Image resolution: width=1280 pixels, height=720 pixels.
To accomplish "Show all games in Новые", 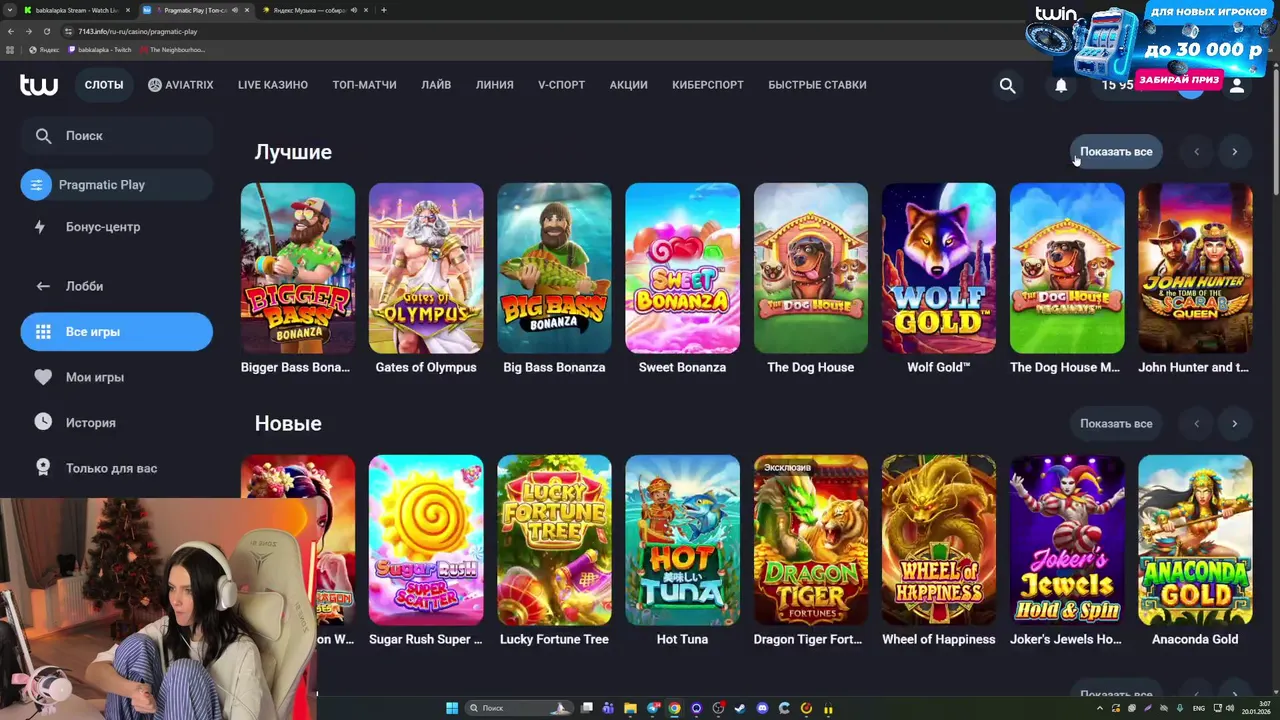I will [x=1116, y=424].
